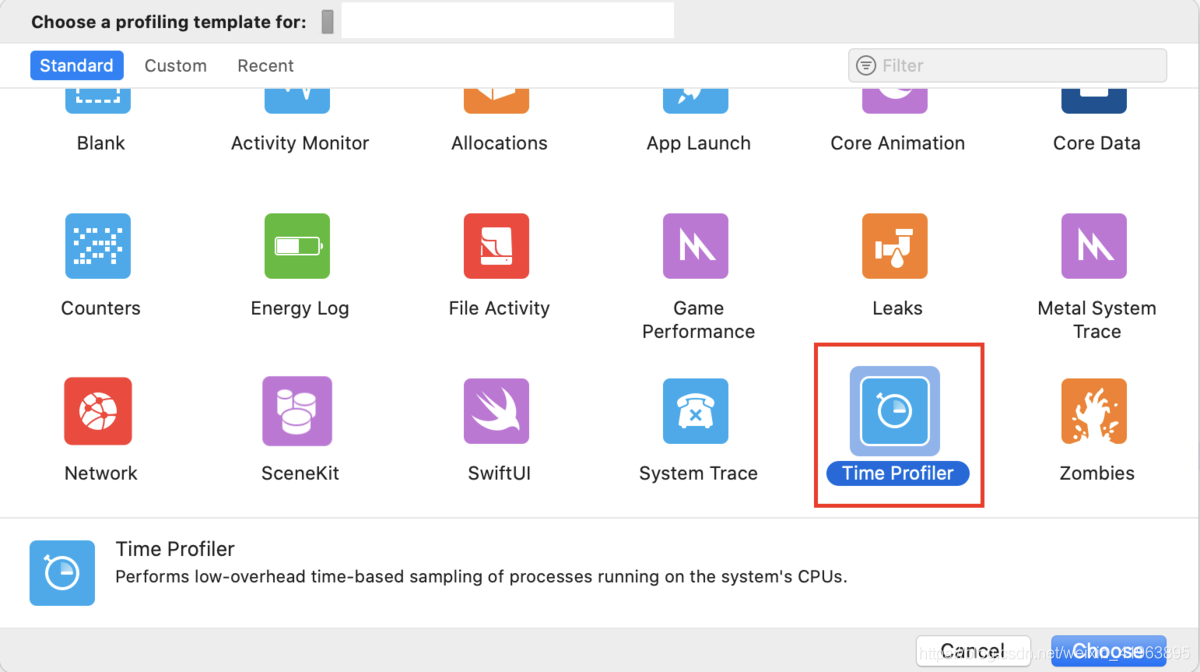This screenshot has width=1200, height=672.
Task: Click the App Launch label
Action: coord(698,143)
